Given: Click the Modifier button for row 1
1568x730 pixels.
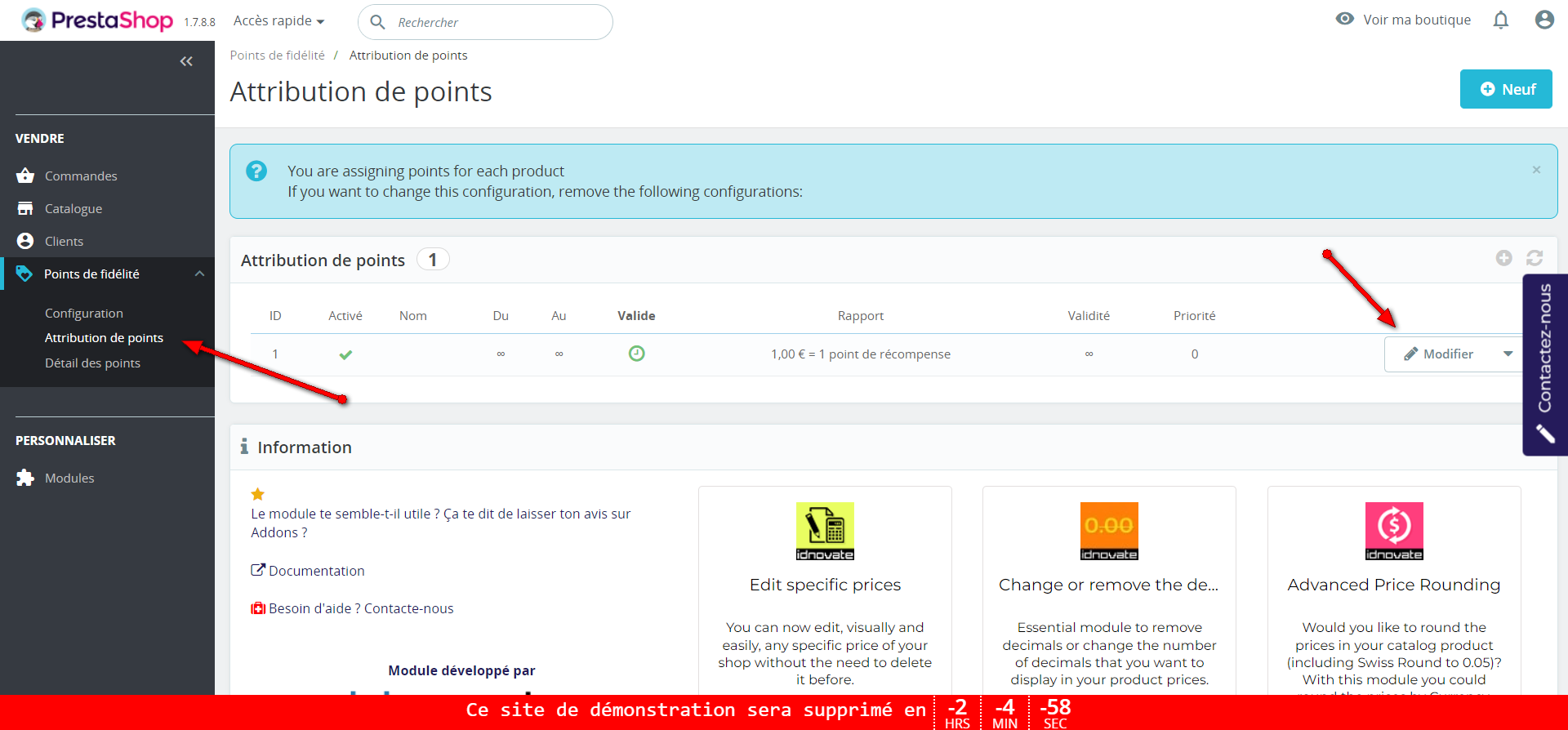Looking at the screenshot, I should click(x=1439, y=354).
